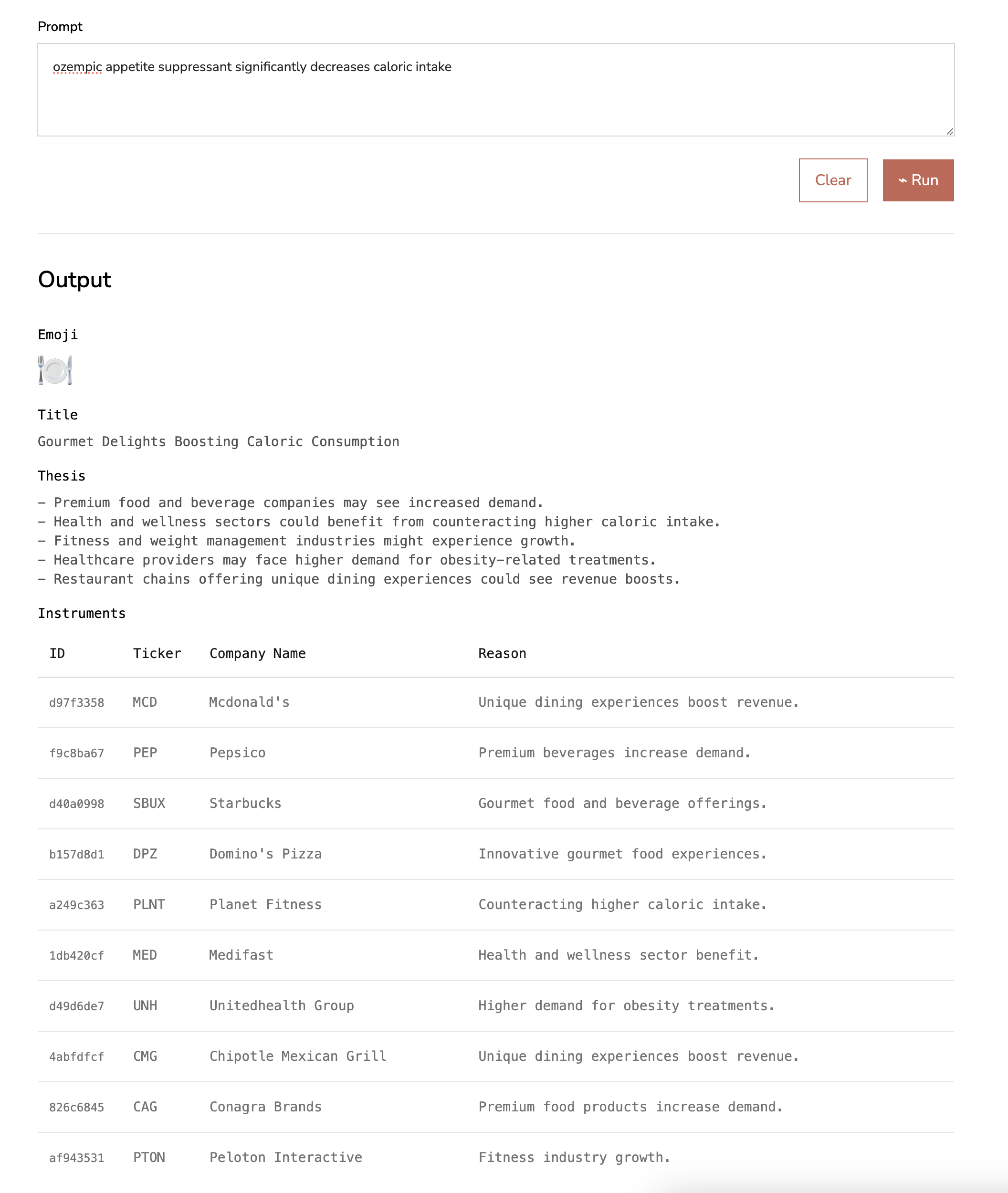Viewport: 1008px width, 1193px height.
Task: Click the 'Company Name' column header
Action: [x=257, y=653]
